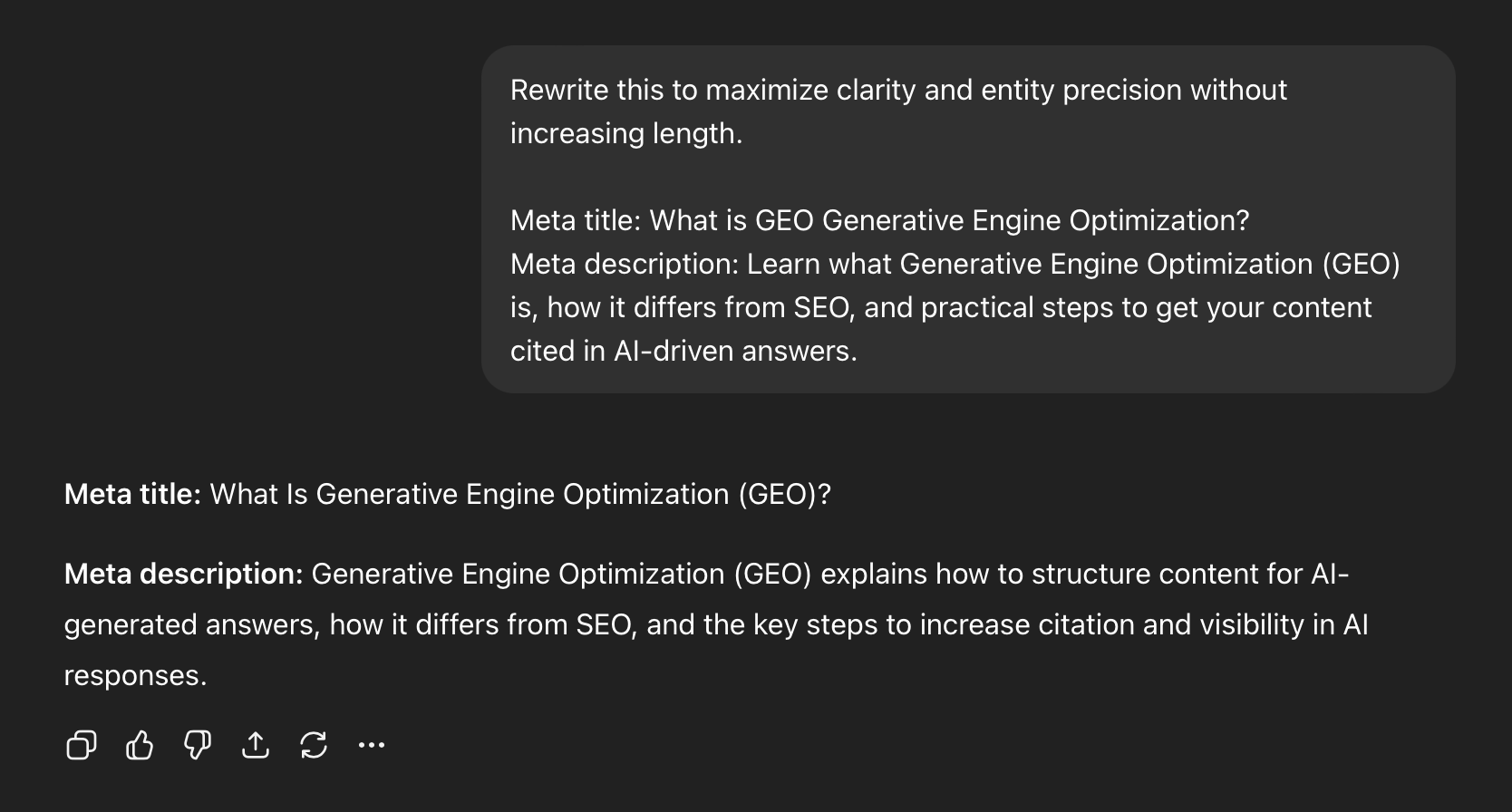Click the final word "responses." in the reply
This screenshot has height=812, width=1512.
135,676
